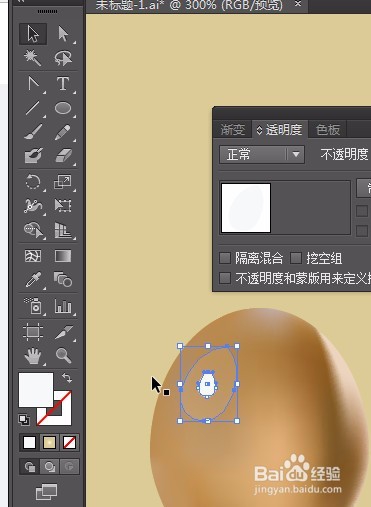Choose the Line Segment tool
The image size is (371, 507).
[x=33, y=108]
